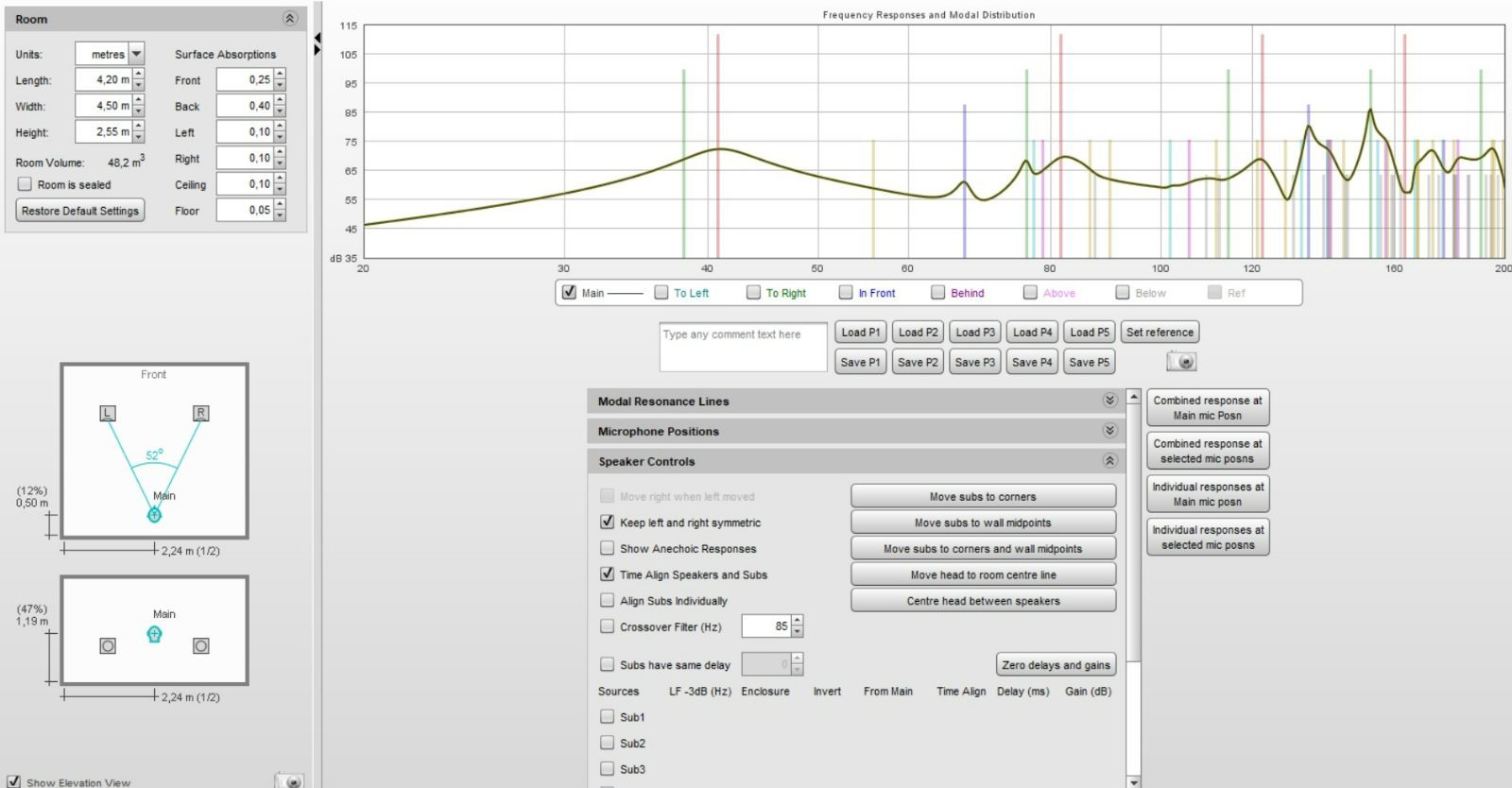Open the Units dropdown
1512x788 pixels.
click(x=136, y=54)
